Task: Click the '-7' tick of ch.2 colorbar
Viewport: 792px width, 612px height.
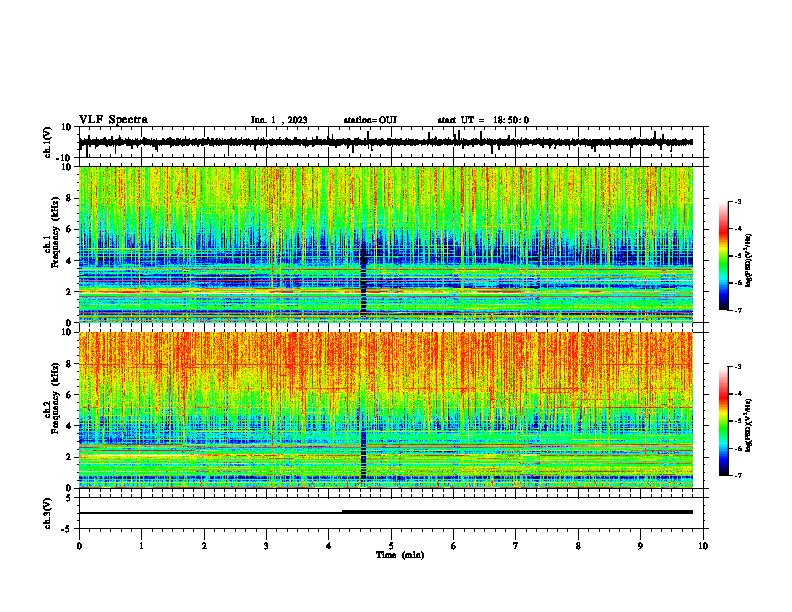Action: [x=737, y=476]
